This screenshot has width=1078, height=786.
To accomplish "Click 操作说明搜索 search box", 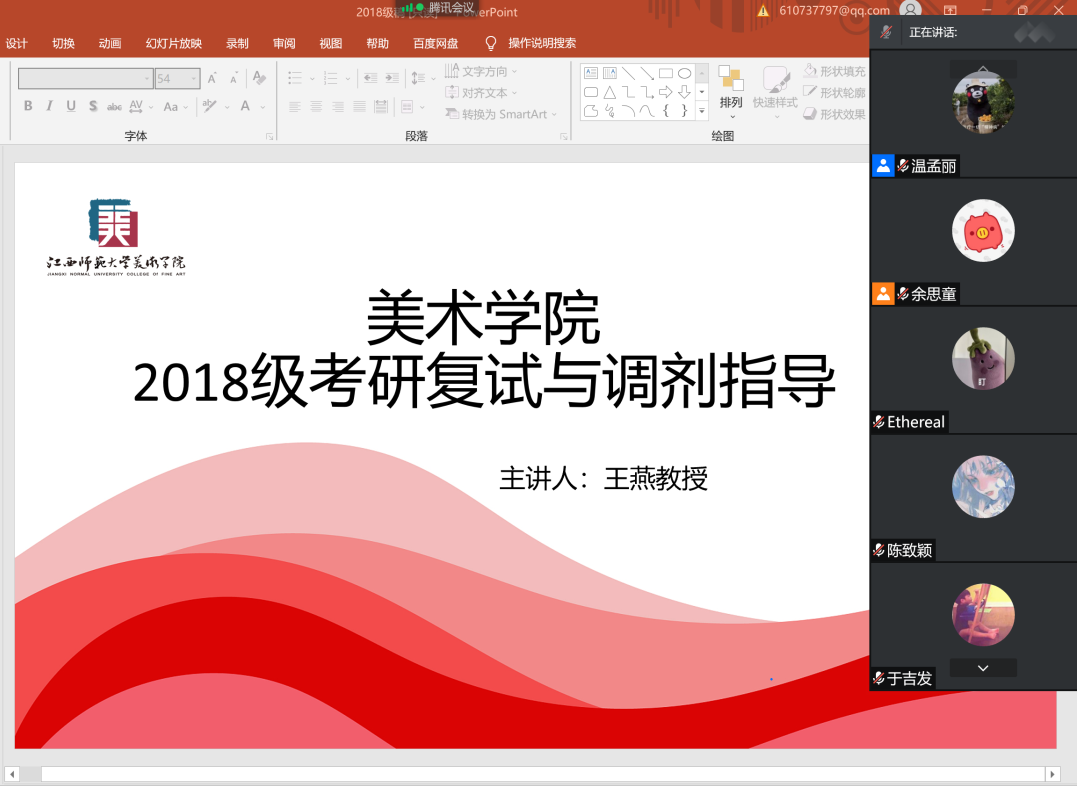I will 541,43.
